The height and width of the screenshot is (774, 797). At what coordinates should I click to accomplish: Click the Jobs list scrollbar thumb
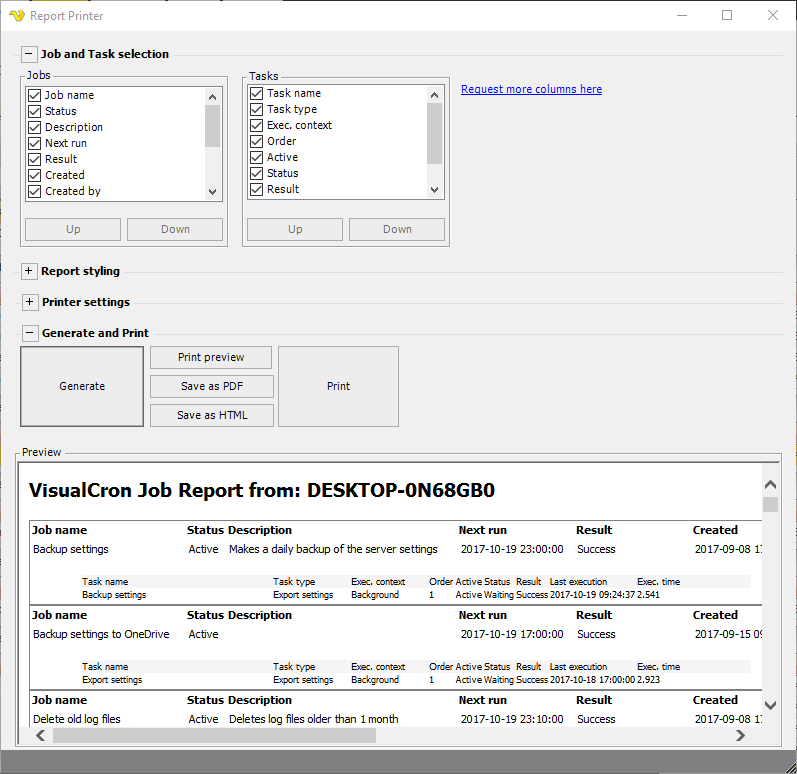212,126
